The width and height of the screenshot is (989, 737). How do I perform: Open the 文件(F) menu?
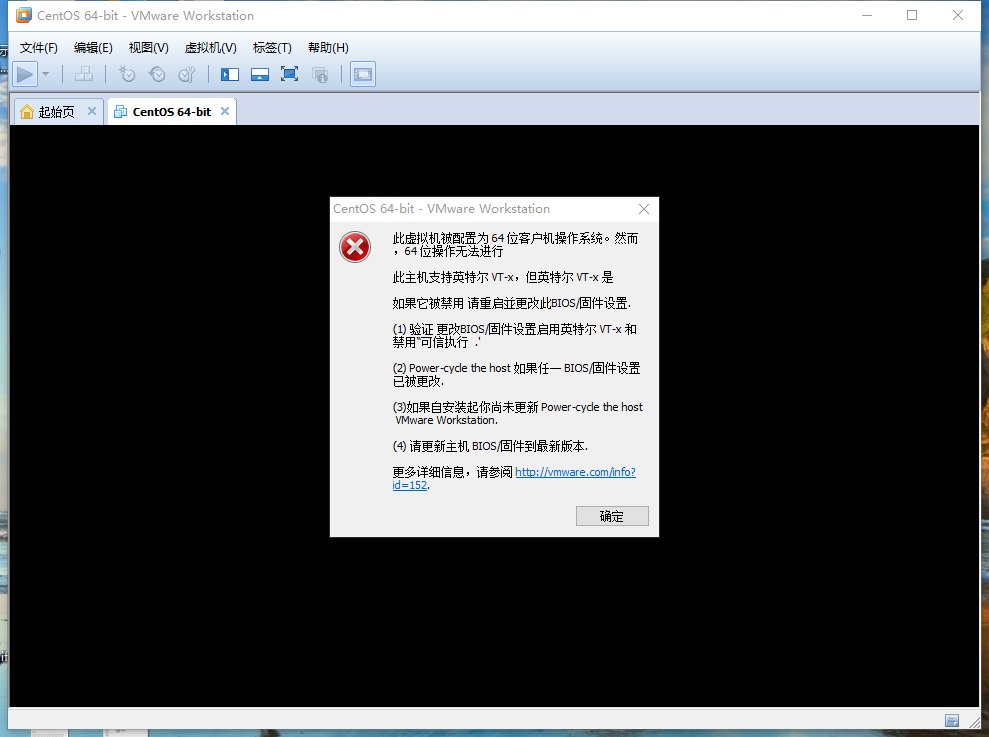[x=38, y=48]
